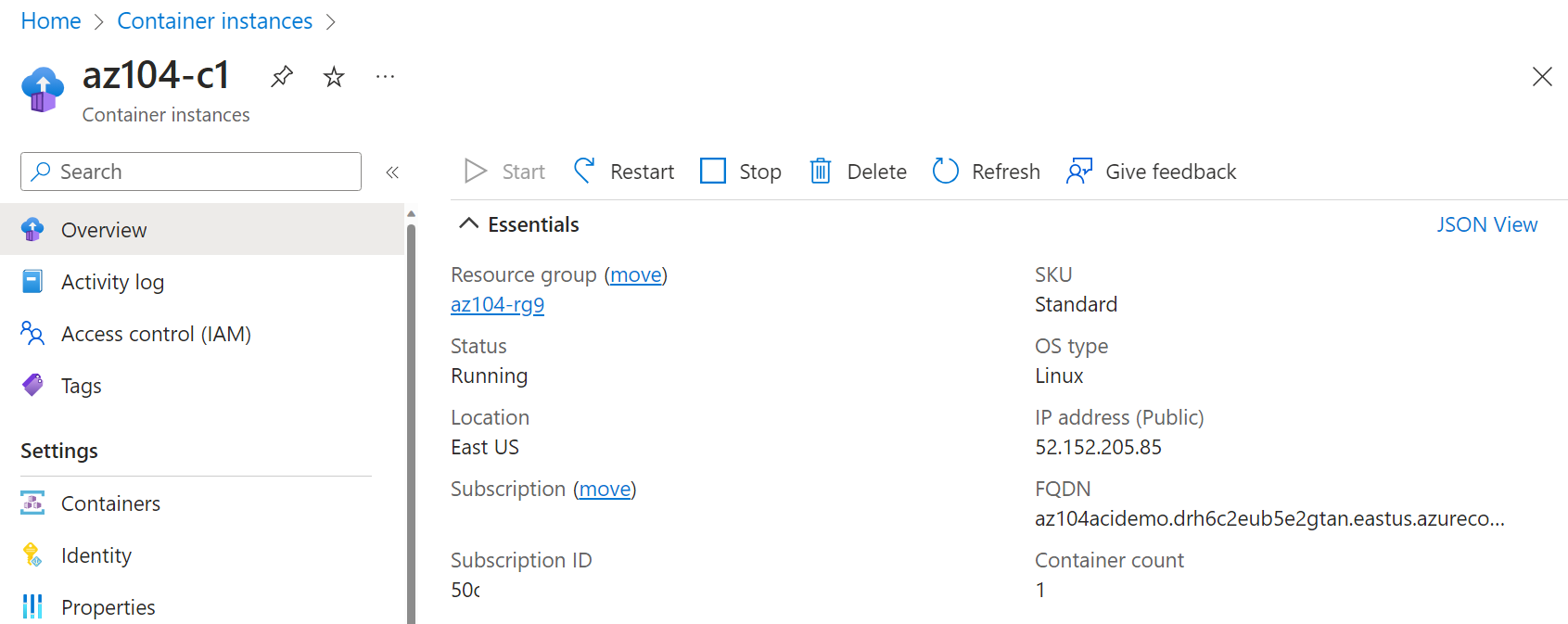
Task: Navigate to Container instances breadcrumb
Action: 214,21
